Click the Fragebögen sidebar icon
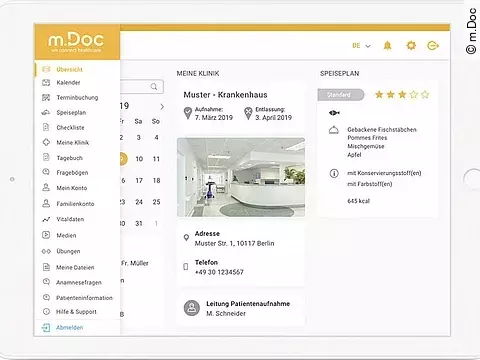 coord(46,172)
